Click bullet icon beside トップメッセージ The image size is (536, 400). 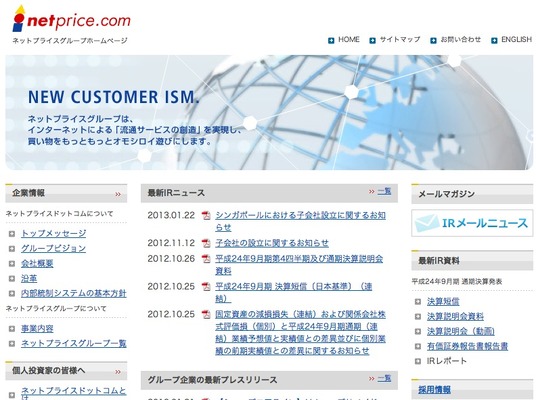pos(12,234)
